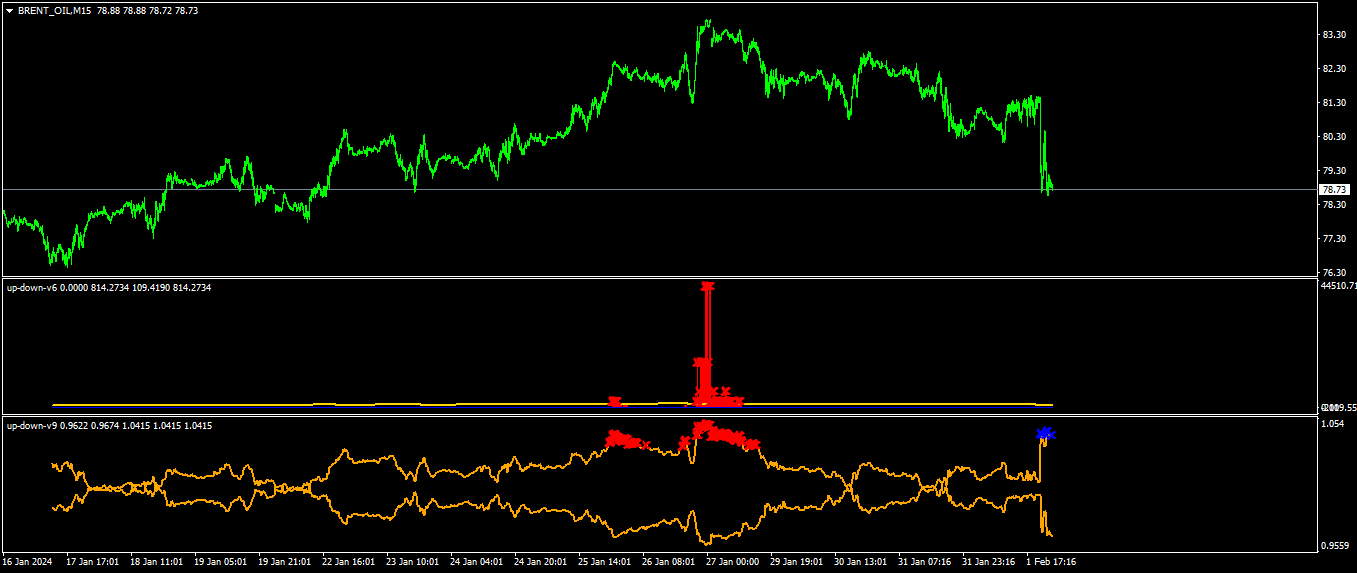Click the 77.30 price scale label
This screenshot has height=573, width=1357.
[x=1334, y=238]
